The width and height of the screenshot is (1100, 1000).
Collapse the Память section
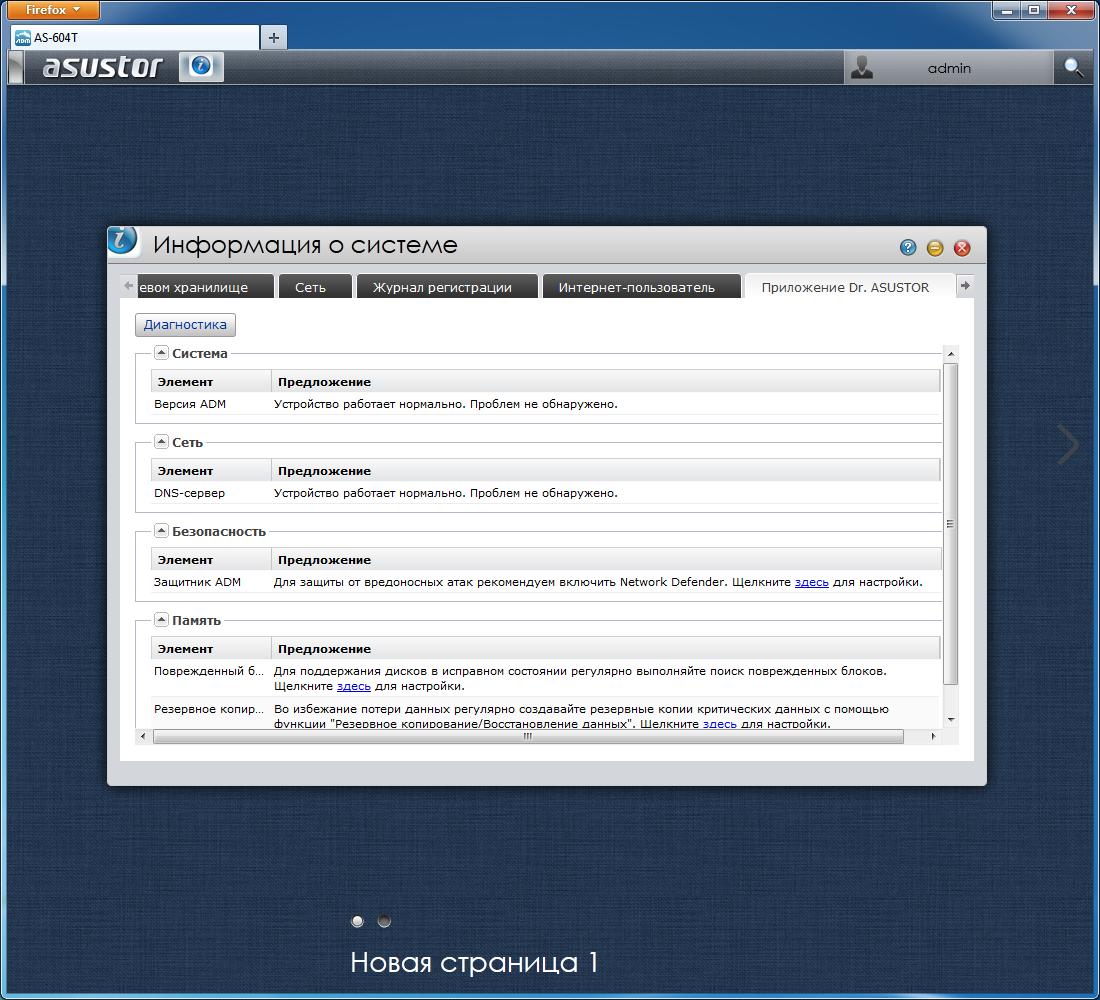[161, 620]
